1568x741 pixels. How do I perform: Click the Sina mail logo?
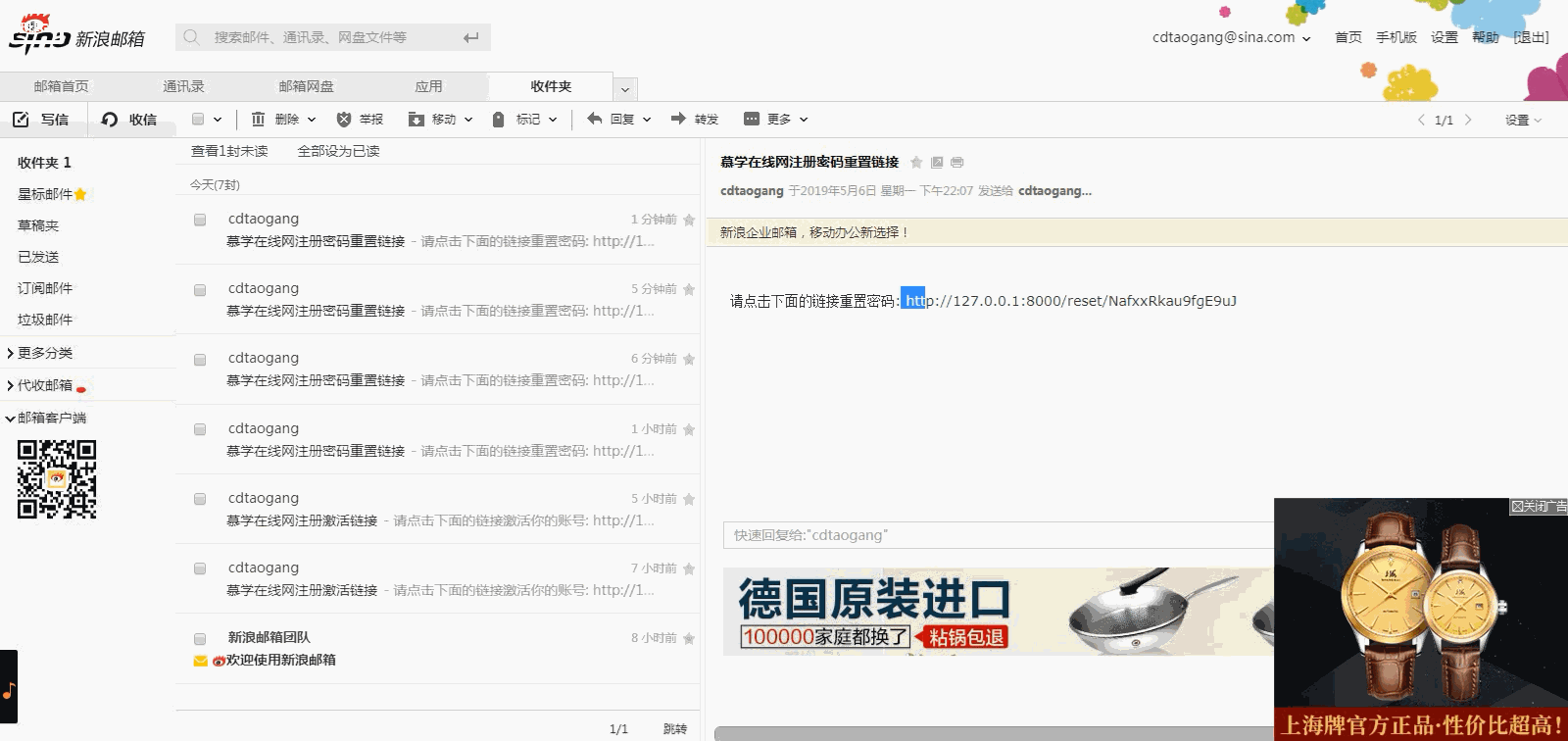point(76,35)
